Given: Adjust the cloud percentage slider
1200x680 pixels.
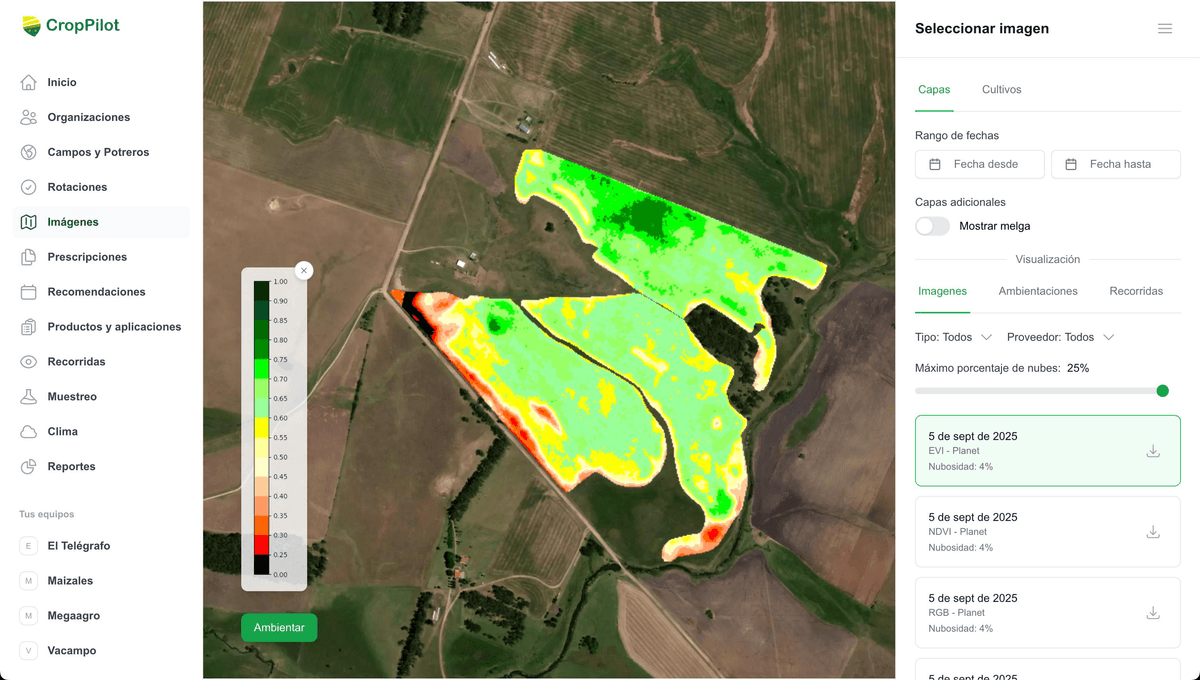Looking at the screenshot, I should tap(1161, 391).
